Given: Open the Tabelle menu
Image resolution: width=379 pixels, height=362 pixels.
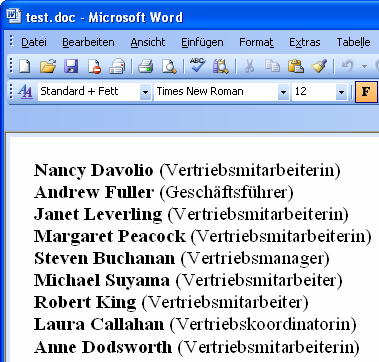Looking at the screenshot, I should click(353, 42).
